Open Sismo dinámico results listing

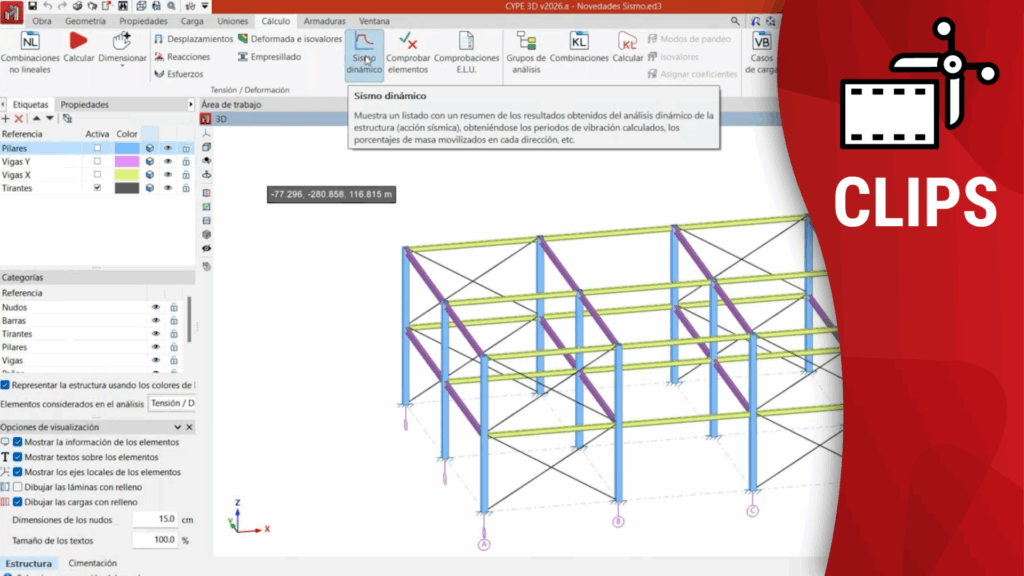click(364, 52)
